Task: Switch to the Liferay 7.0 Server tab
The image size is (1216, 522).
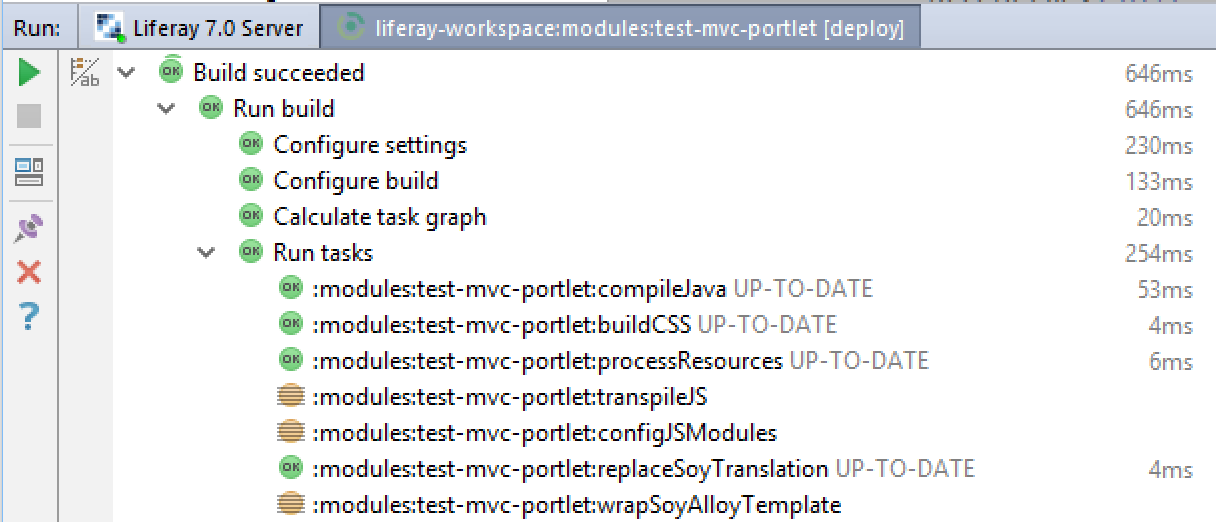Action: coord(201,28)
